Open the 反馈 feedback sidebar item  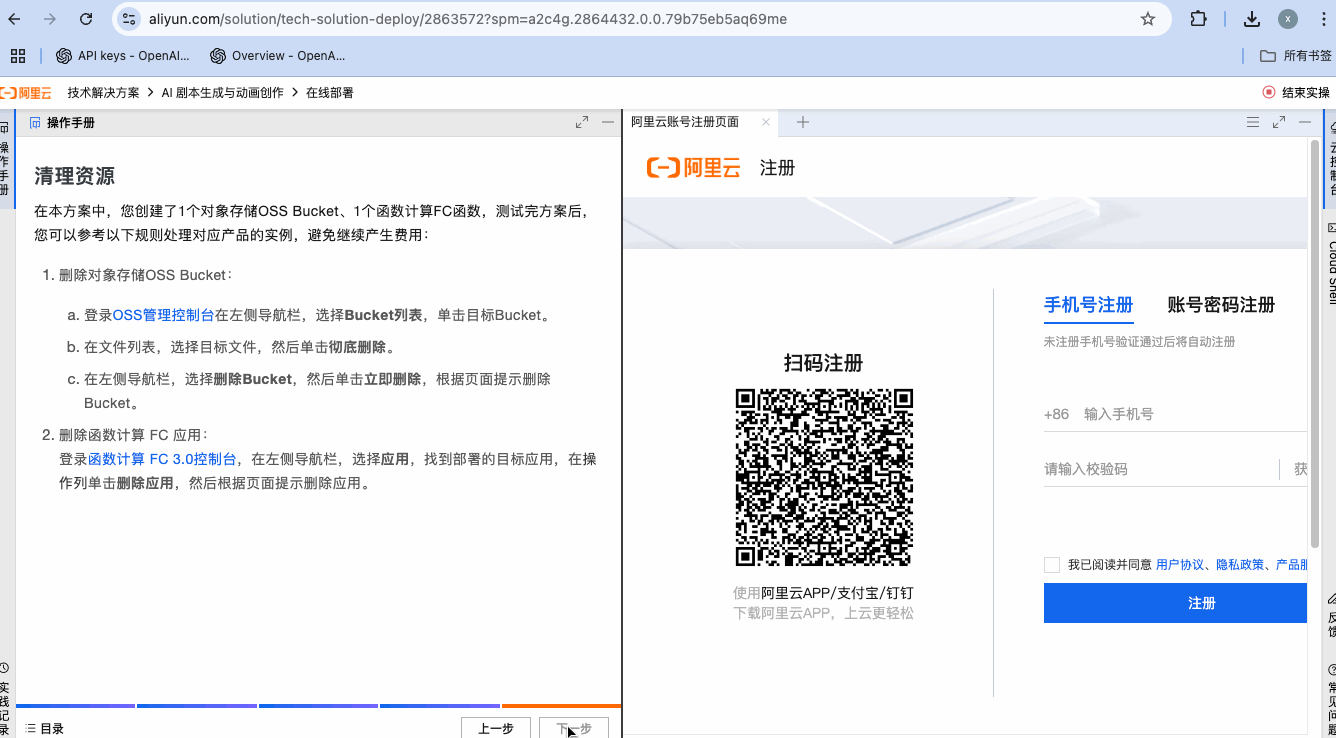click(x=1331, y=615)
